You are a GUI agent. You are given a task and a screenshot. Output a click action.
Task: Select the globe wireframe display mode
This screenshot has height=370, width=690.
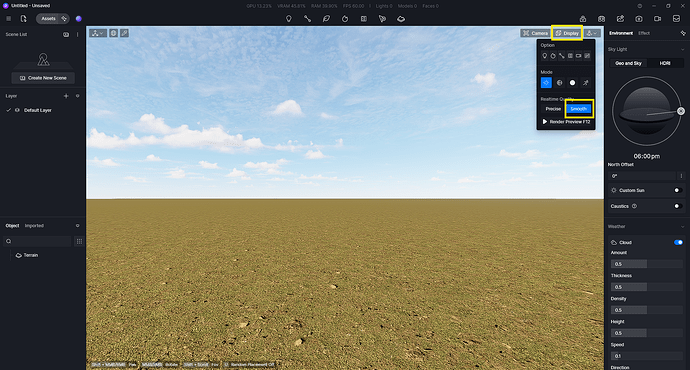(559, 83)
